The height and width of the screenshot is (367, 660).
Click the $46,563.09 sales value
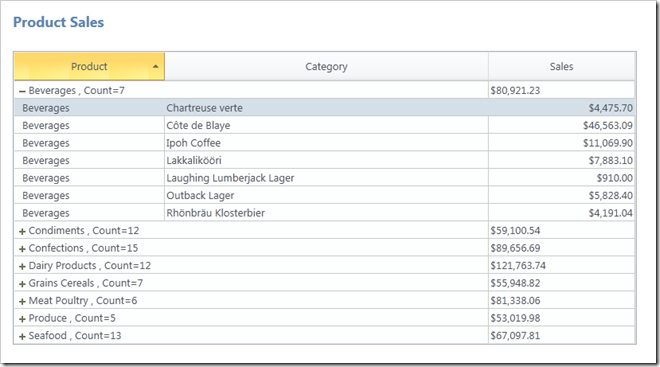click(x=607, y=125)
